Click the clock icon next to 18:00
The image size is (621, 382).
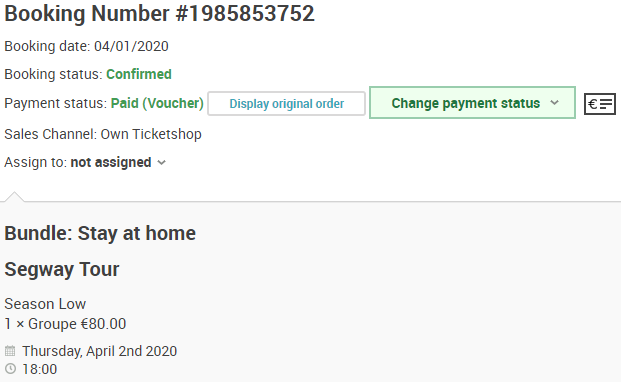[x=10, y=369]
